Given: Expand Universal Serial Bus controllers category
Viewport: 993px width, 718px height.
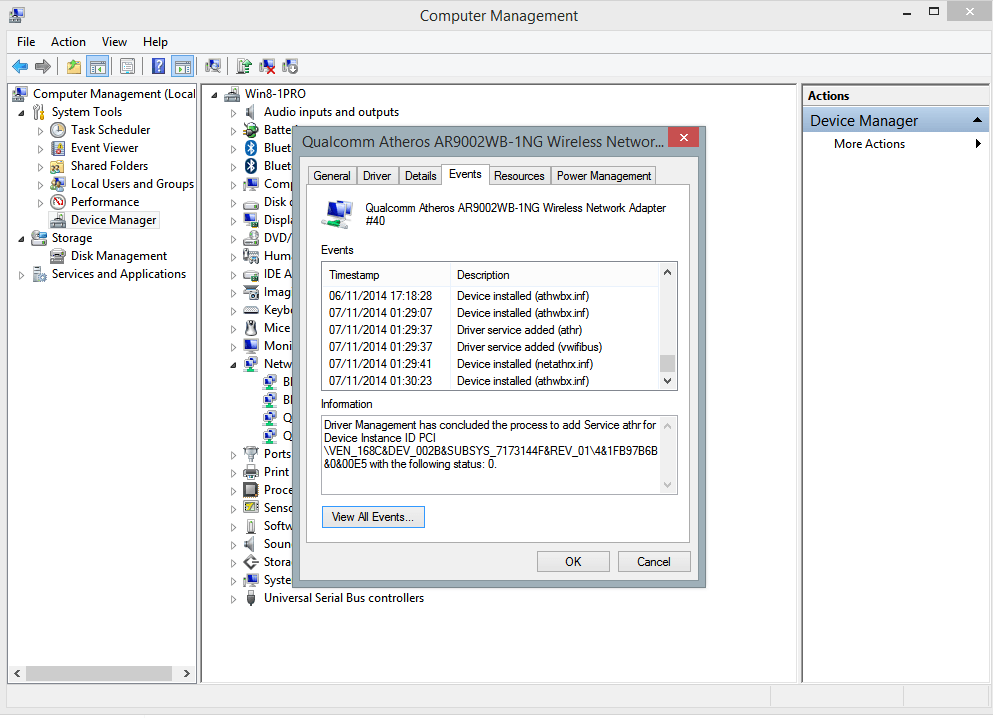Looking at the screenshot, I should click(x=233, y=599).
